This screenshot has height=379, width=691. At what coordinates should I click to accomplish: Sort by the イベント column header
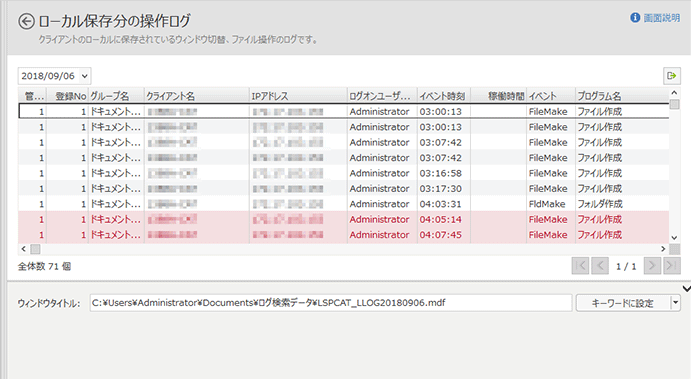coord(551,96)
